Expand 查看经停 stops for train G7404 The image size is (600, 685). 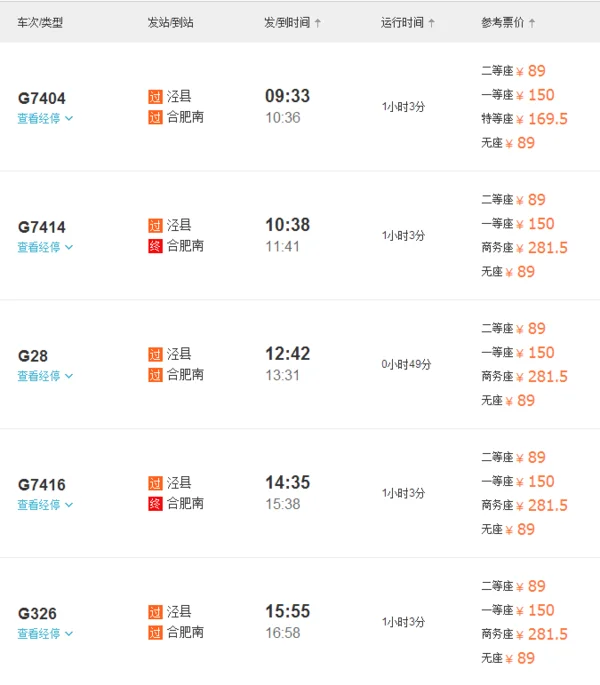click(45, 118)
